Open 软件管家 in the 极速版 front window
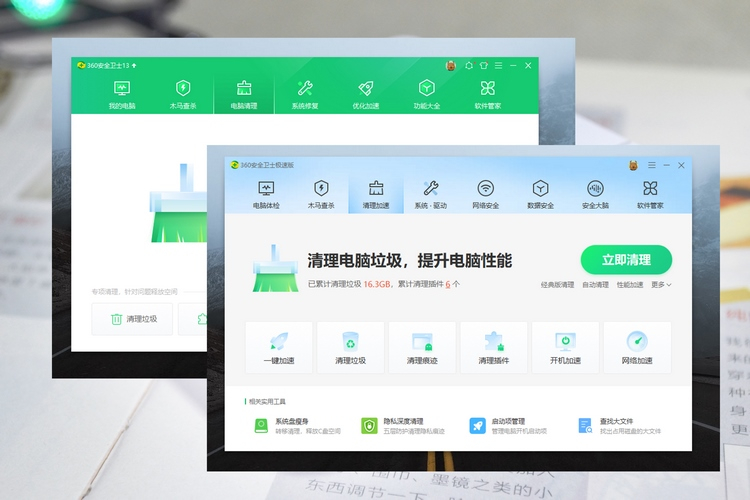Viewport: 750px width, 500px height. [650, 195]
